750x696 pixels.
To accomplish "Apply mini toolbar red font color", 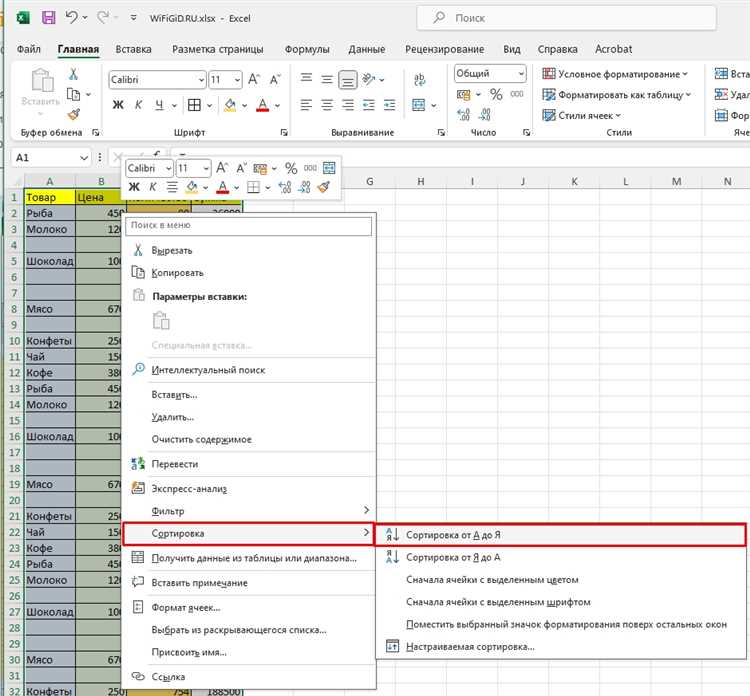I will (222, 187).
